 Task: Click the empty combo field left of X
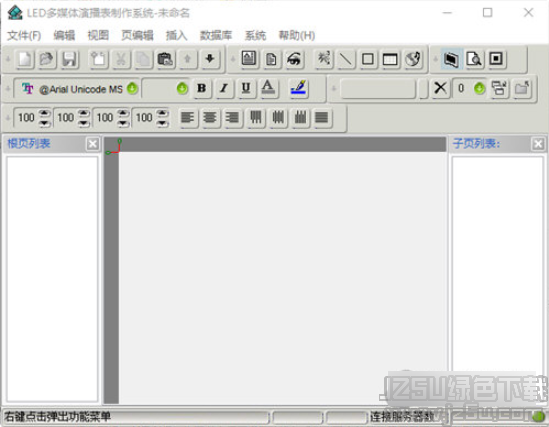click(x=378, y=89)
